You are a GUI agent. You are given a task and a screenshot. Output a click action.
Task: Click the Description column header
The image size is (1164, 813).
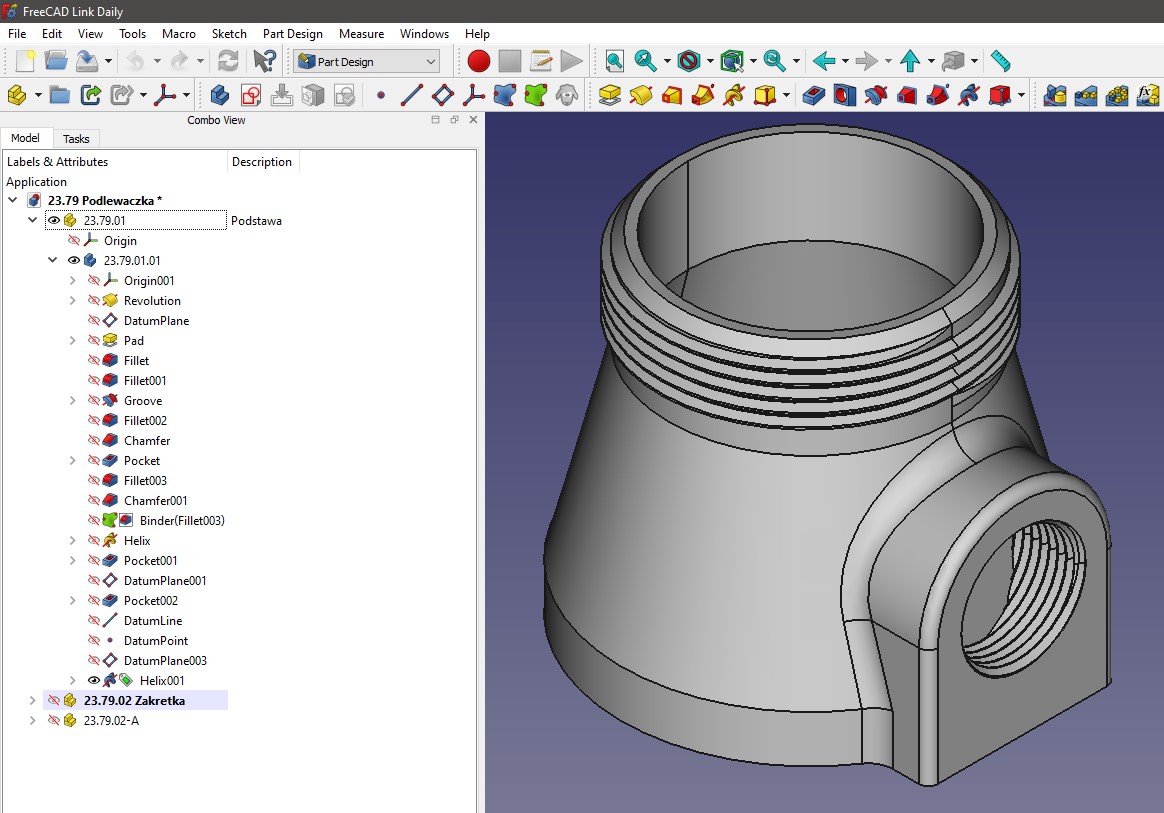click(x=262, y=162)
